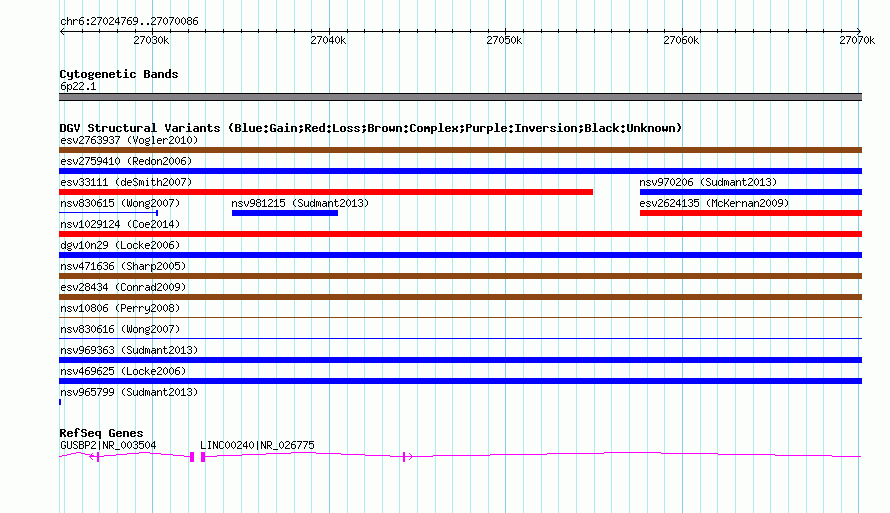This screenshot has width=890, height=513.
Task: Click the 6p22.1 band label
Action: (78, 86)
